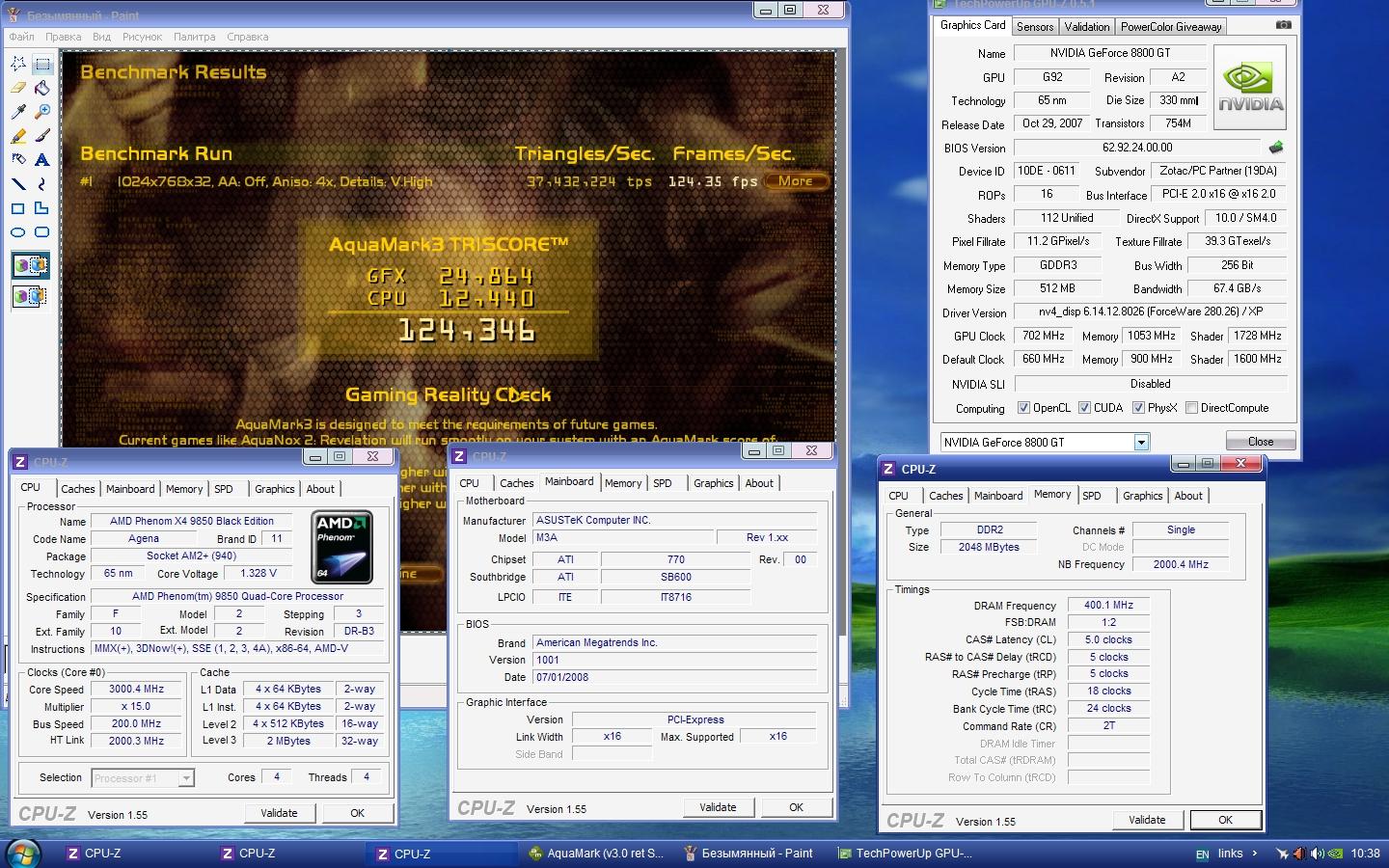Select the Line tool in Paint
Image resolution: width=1389 pixels, height=868 pixels.
[18, 183]
